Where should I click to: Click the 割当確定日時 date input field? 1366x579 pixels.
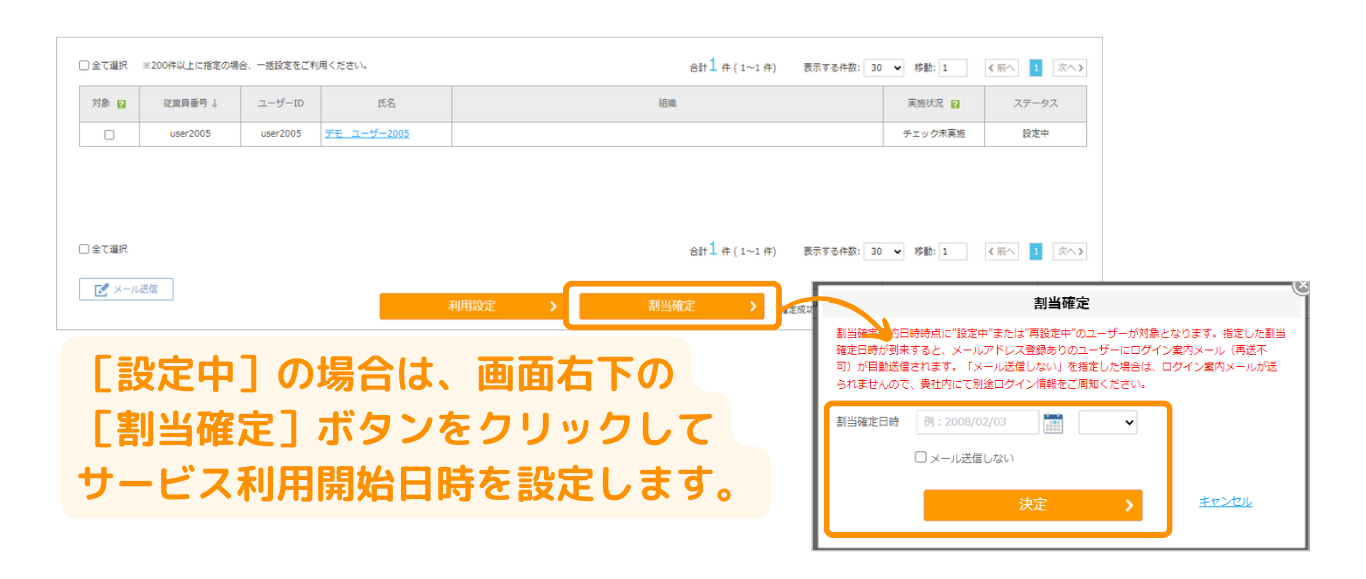pos(977,423)
